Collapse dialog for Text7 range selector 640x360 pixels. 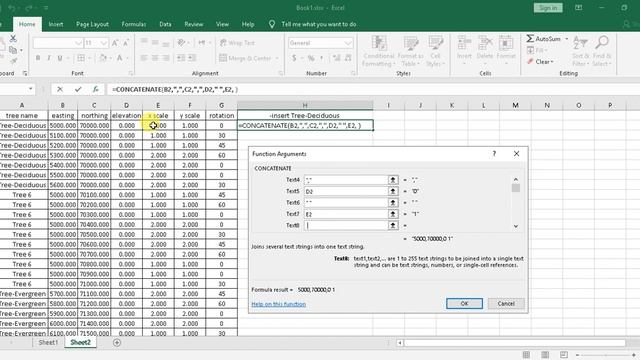[x=393, y=214]
